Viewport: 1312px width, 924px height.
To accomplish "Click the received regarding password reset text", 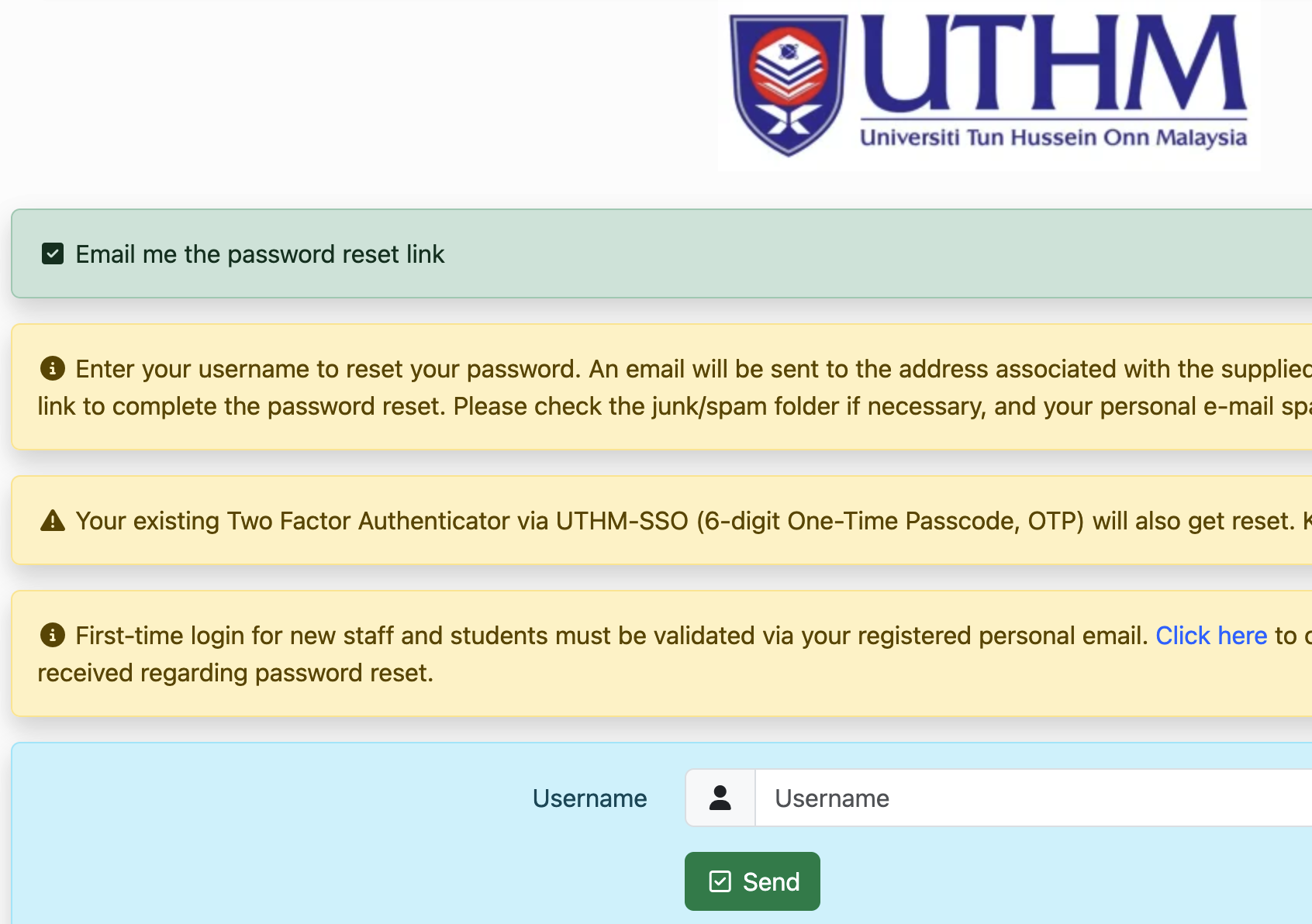I will pos(235,673).
